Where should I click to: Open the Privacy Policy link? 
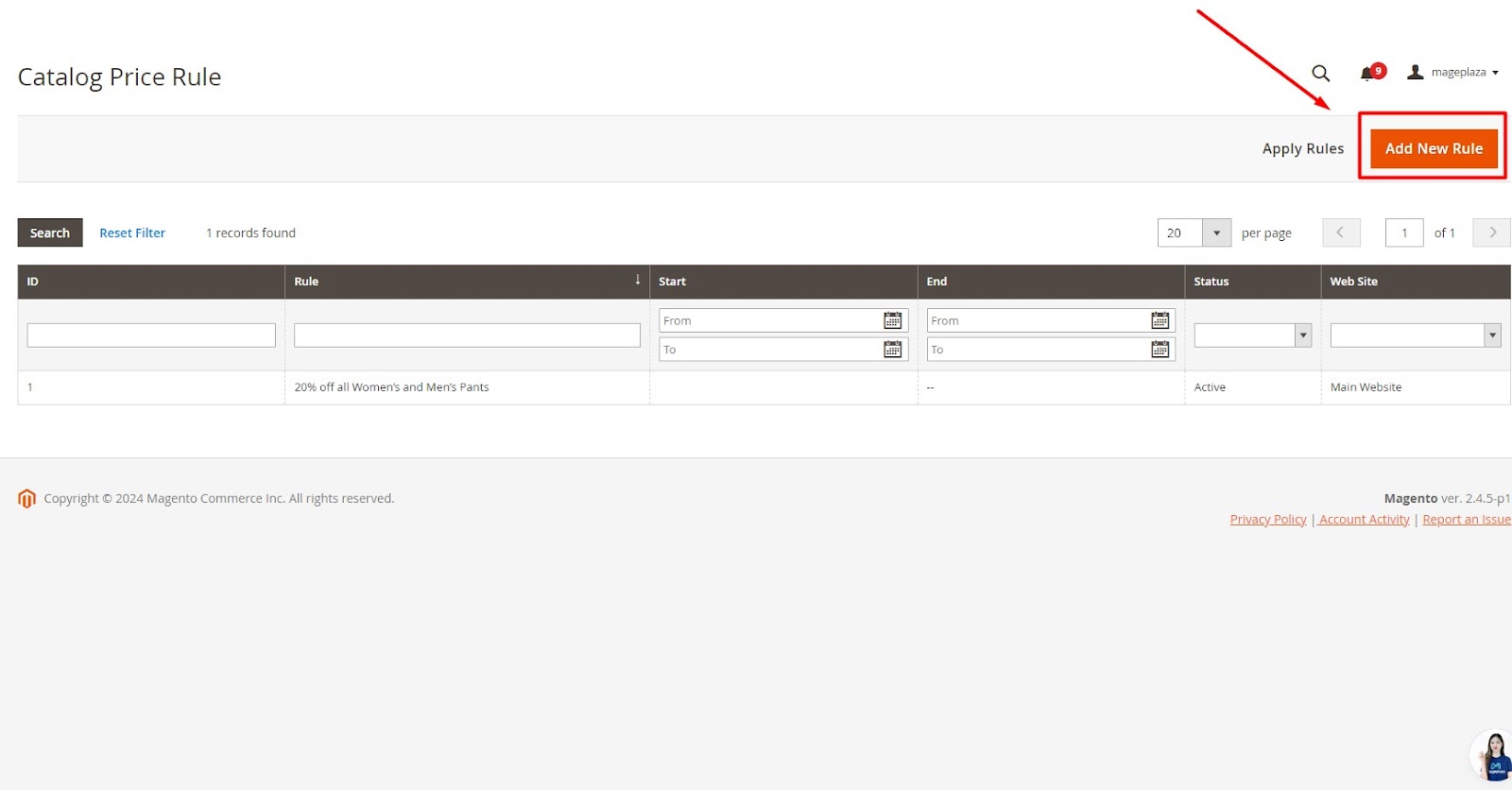1268,520
